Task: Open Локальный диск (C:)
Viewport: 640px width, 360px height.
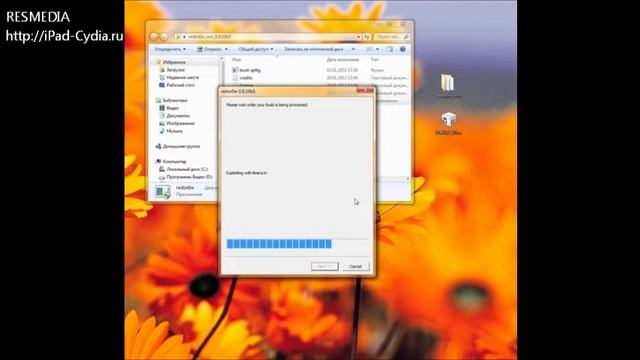Action: (187, 169)
